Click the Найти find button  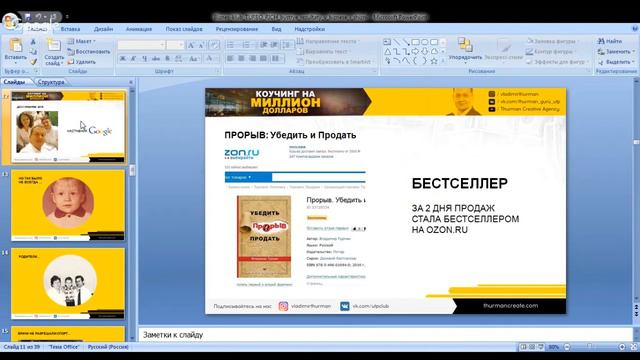pyautogui.click(x=610, y=41)
